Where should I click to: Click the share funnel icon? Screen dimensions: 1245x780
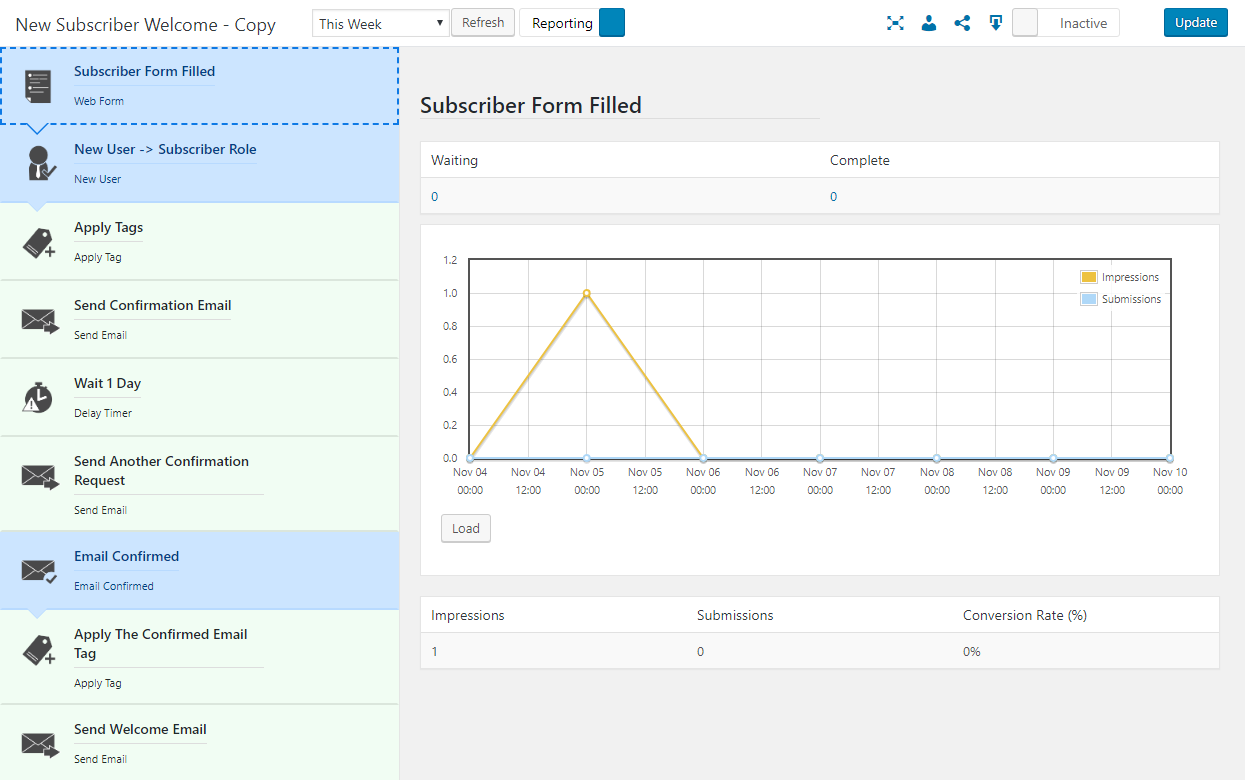coord(962,23)
